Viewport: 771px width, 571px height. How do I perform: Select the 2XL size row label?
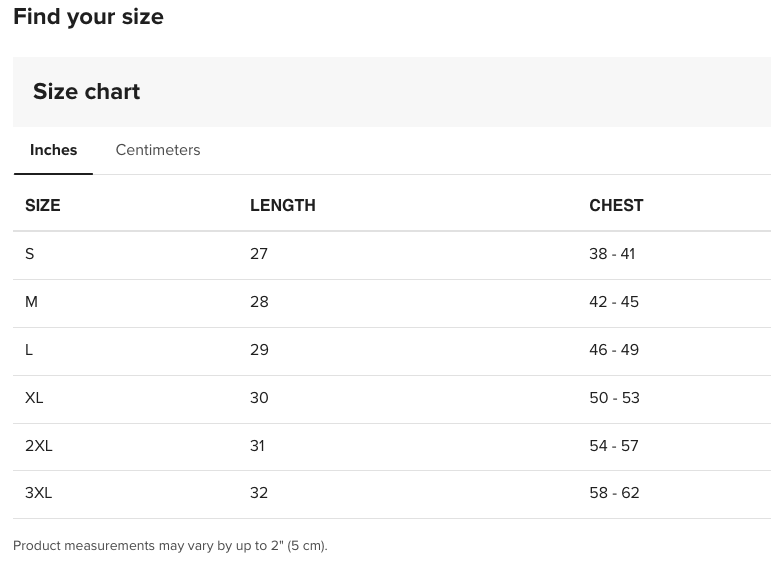click(x=39, y=446)
